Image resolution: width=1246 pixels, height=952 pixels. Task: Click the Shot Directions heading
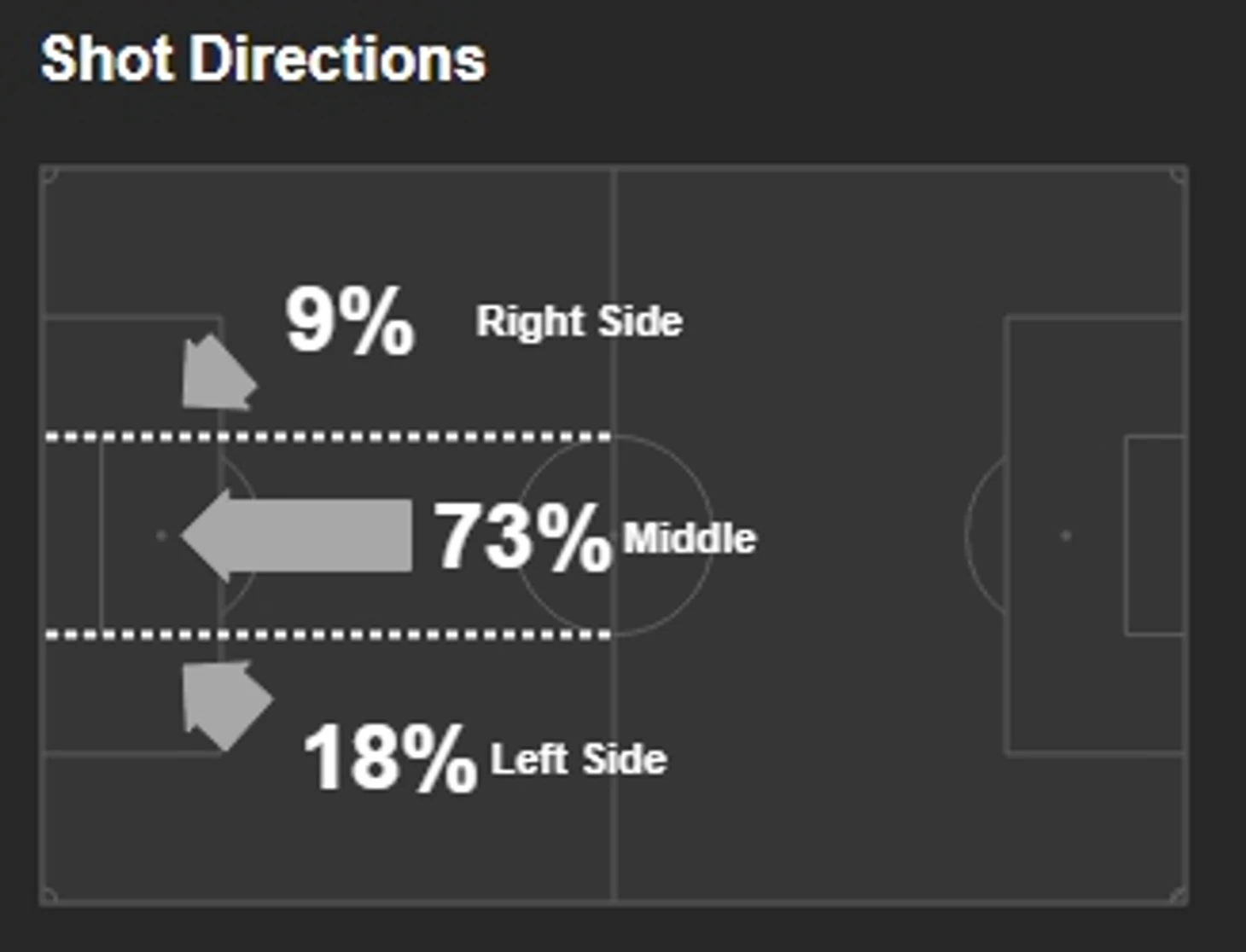click(263, 58)
